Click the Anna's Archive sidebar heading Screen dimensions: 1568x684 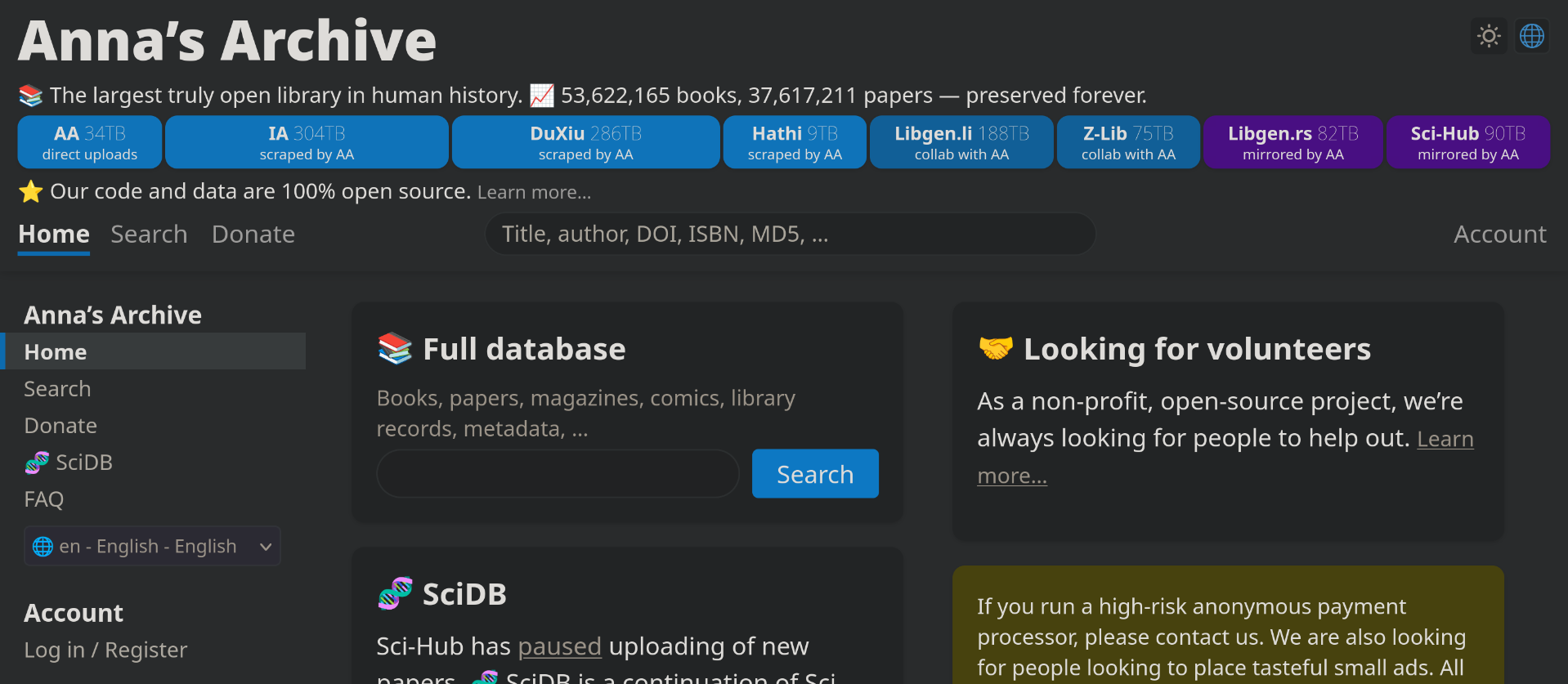point(113,315)
